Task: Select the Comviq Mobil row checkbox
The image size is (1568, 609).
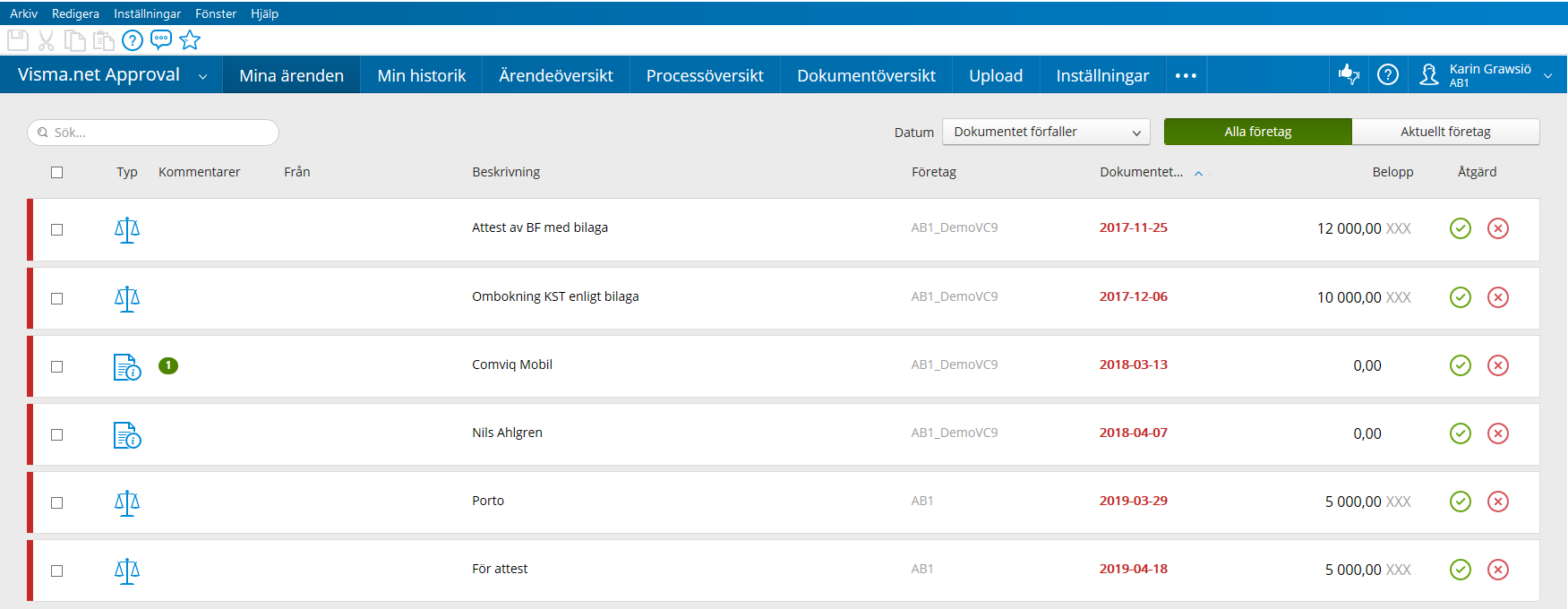Action: click(57, 366)
